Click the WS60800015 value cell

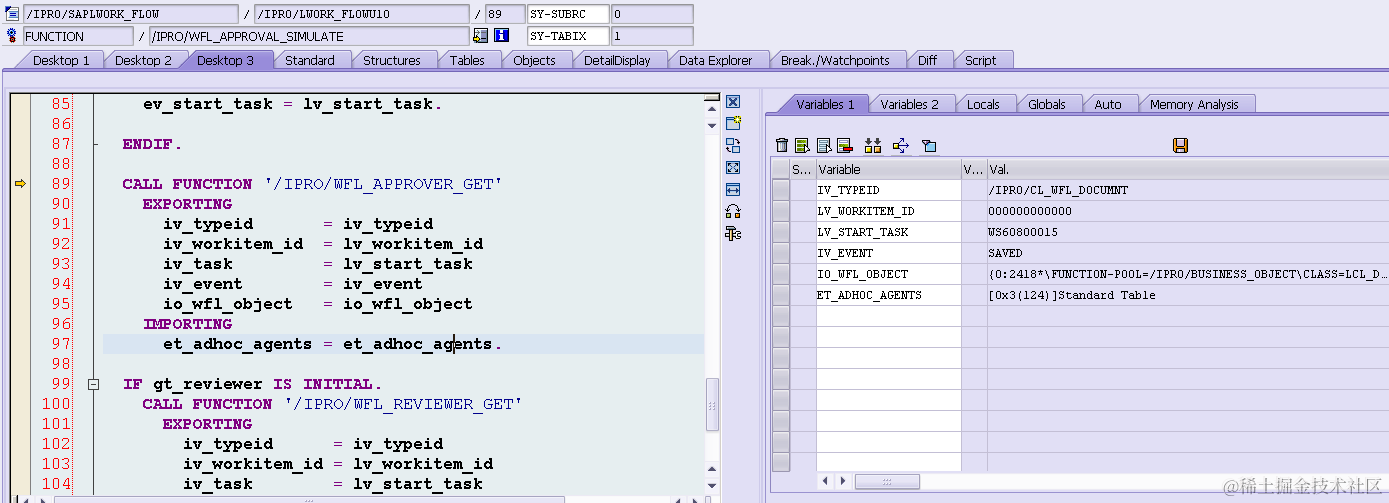pos(1188,232)
